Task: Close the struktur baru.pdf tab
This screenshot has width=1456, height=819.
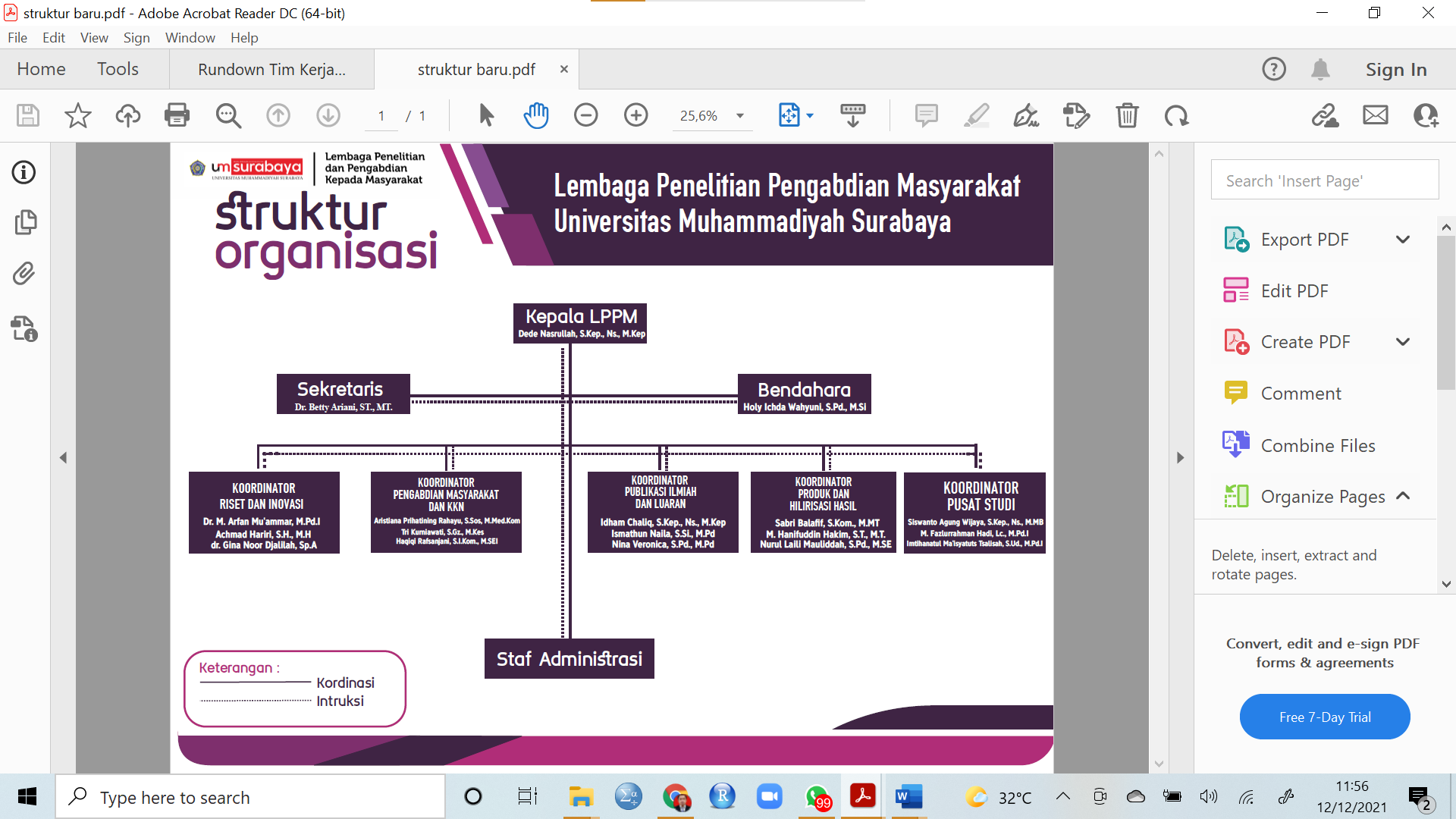Action: pos(564,69)
